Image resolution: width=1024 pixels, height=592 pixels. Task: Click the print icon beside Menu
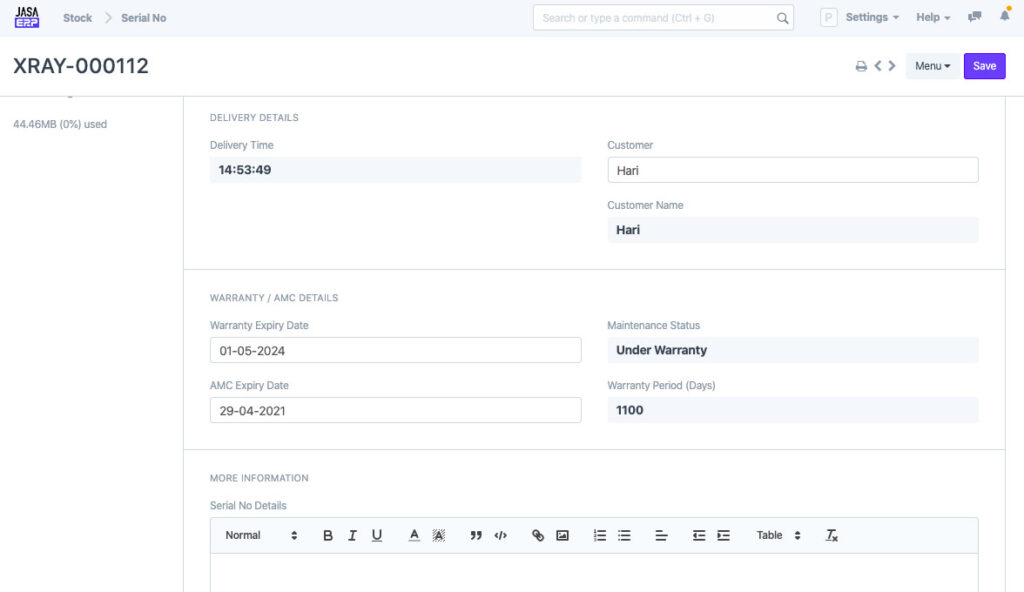click(860, 66)
